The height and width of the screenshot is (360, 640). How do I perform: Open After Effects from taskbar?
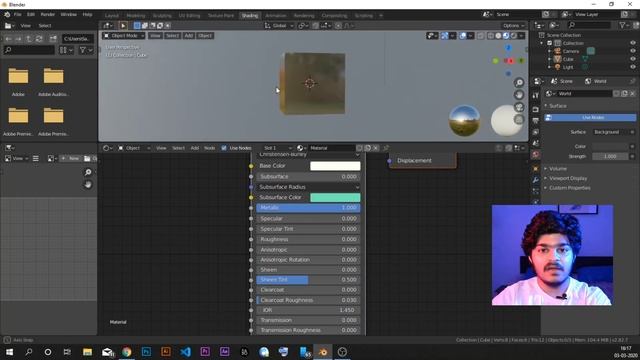224,352
